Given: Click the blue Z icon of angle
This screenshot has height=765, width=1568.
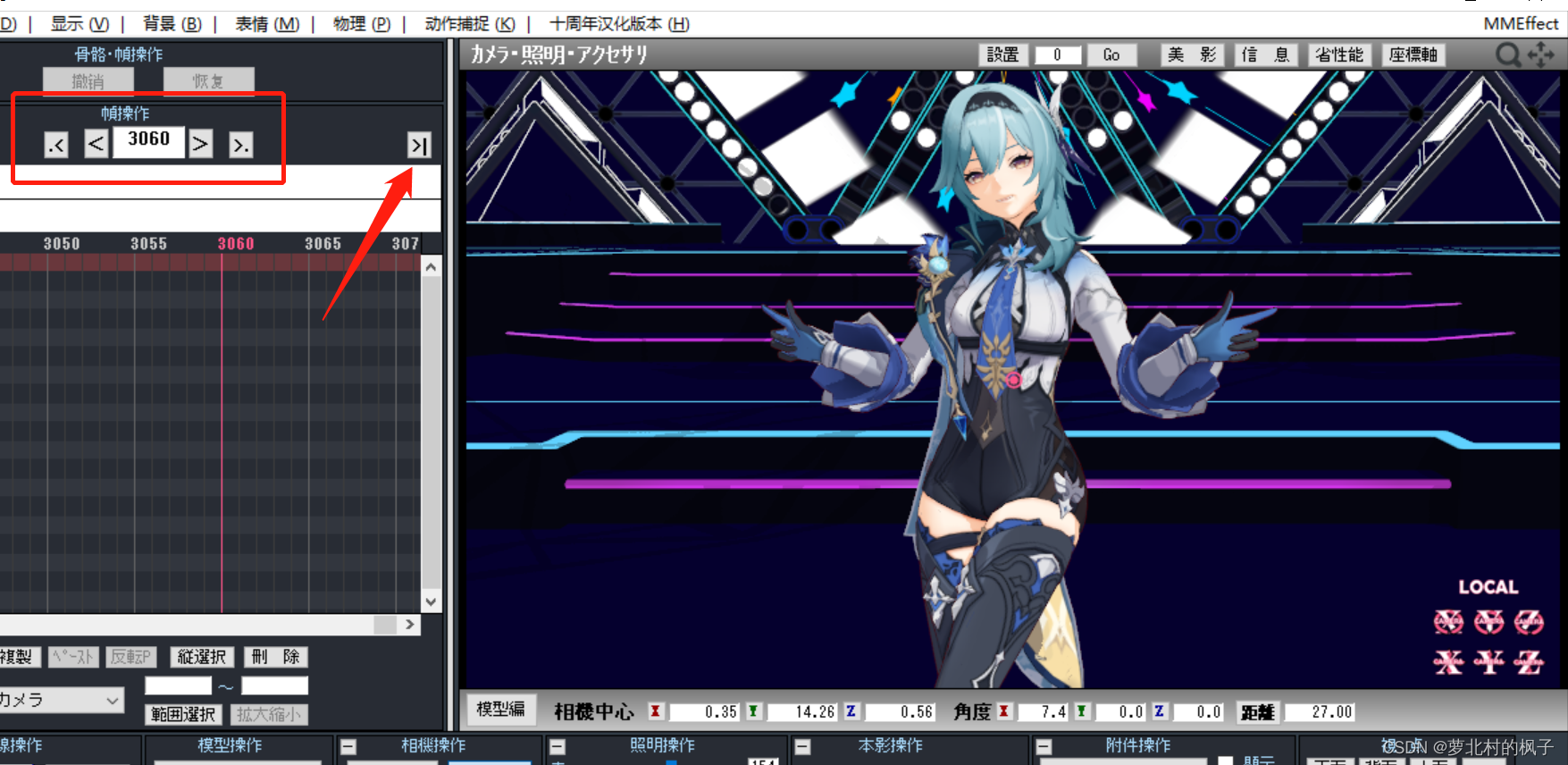Looking at the screenshot, I should click(x=1160, y=711).
